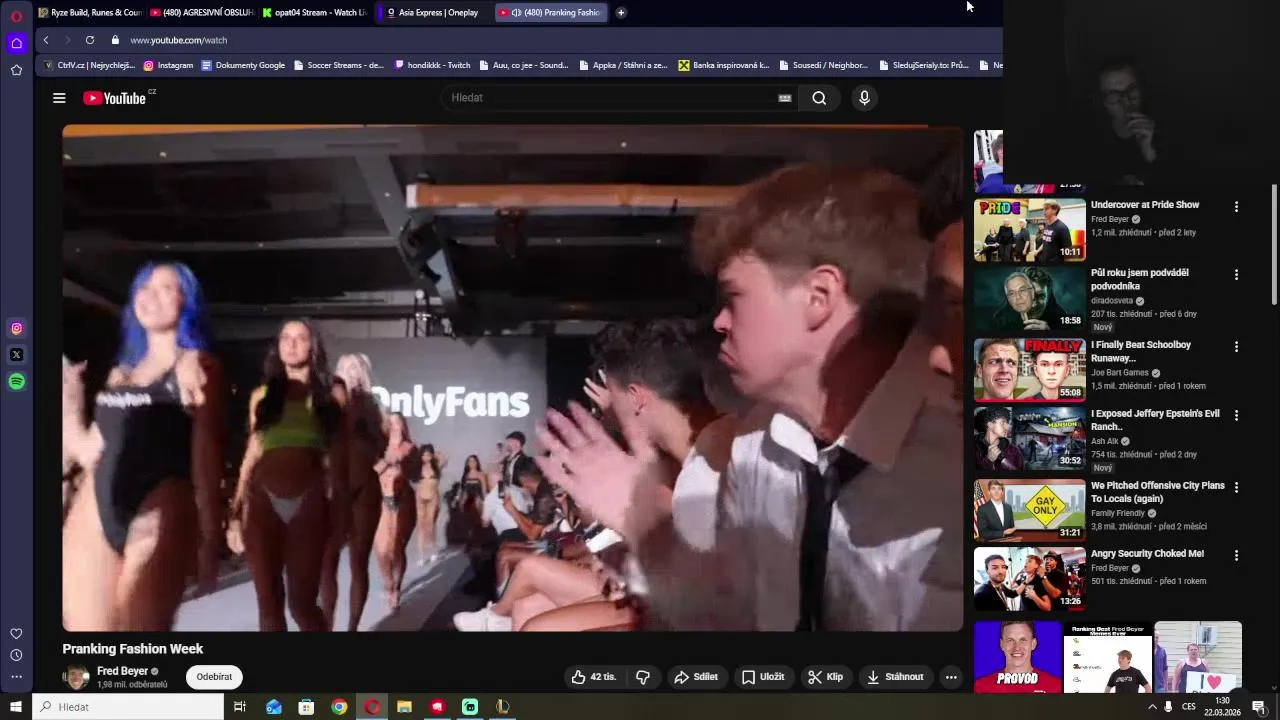This screenshot has width=1280, height=720.
Task: Dislike the video with thumbs-down icon
Action: tap(643, 677)
